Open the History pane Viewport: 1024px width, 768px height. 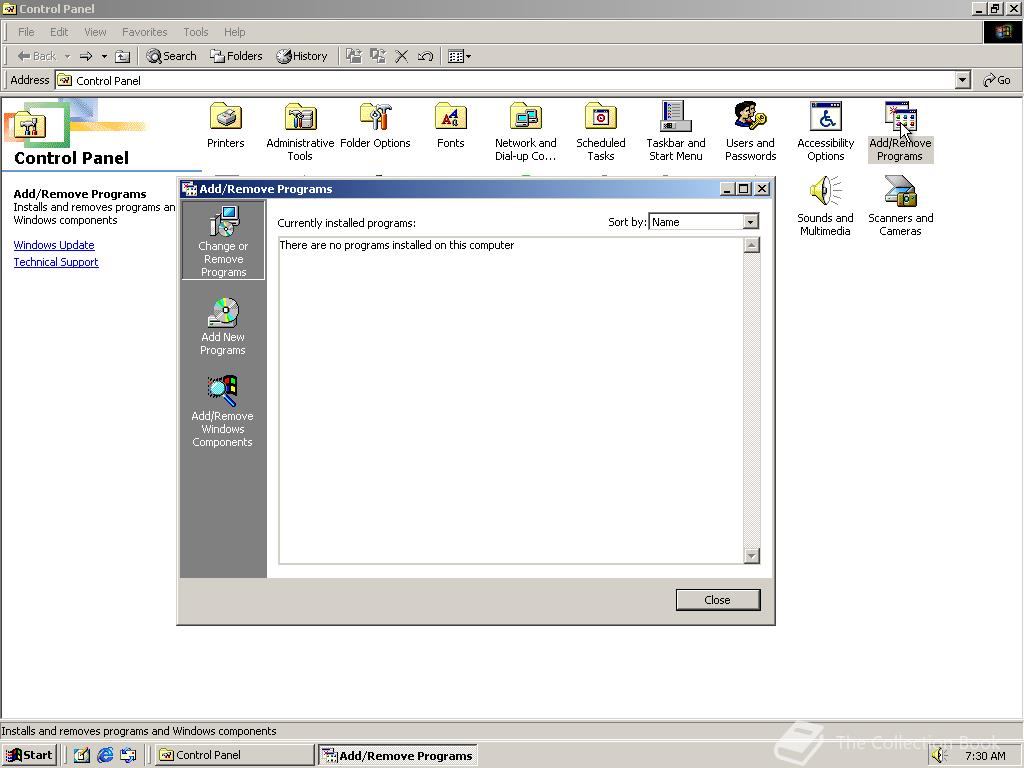(x=302, y=56)
